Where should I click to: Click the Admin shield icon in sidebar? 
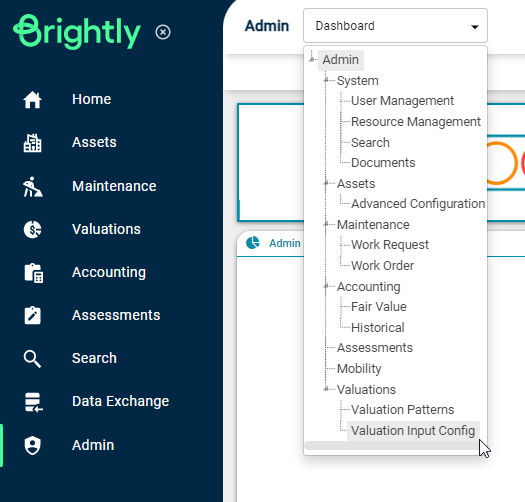click(32, 445)
